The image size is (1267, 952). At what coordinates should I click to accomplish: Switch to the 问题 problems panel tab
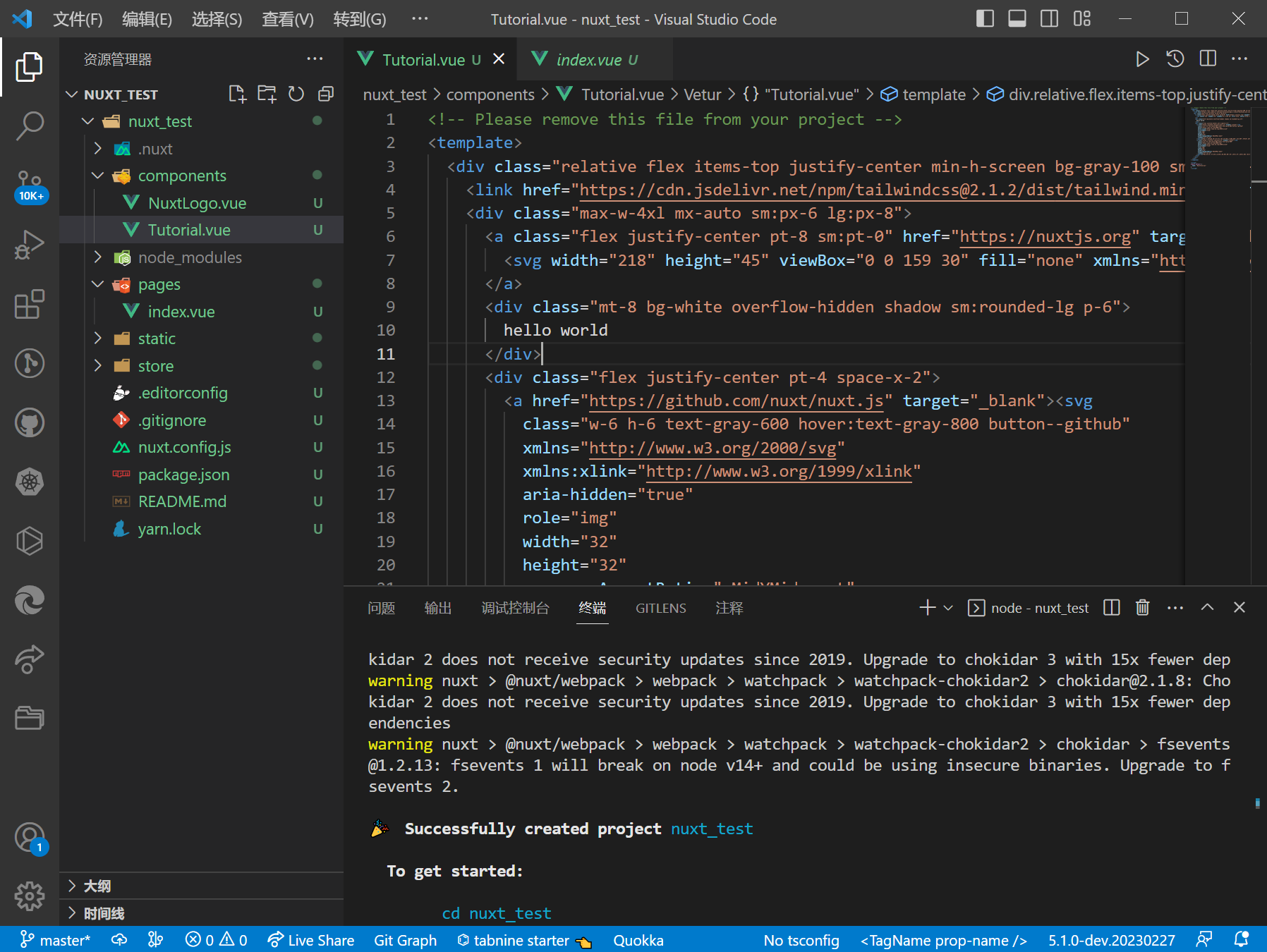pos(381,608)
